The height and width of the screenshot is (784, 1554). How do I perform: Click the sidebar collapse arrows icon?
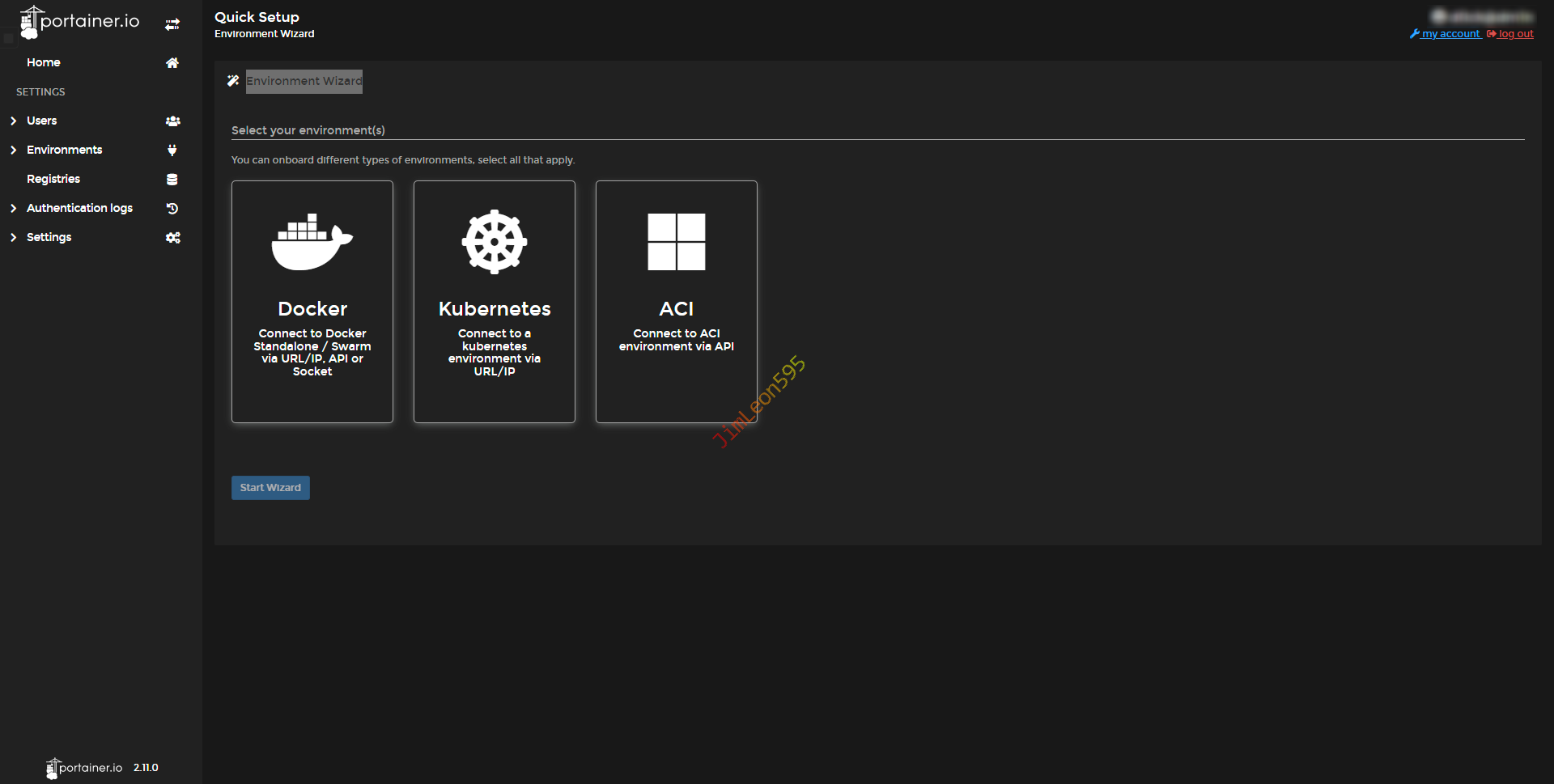coord(172,24)
